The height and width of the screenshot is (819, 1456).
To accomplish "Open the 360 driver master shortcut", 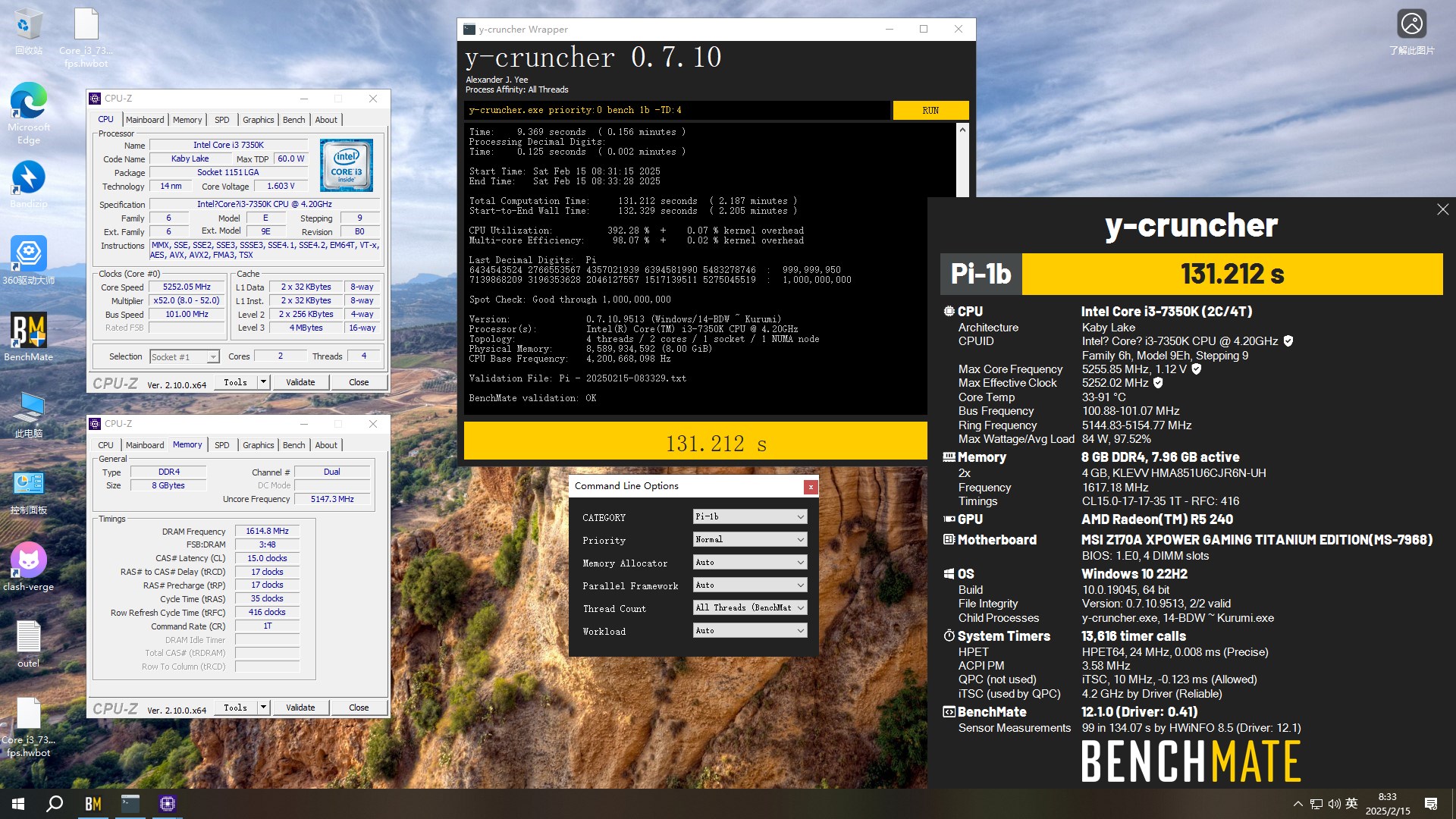I will click(x=29, y=259).
